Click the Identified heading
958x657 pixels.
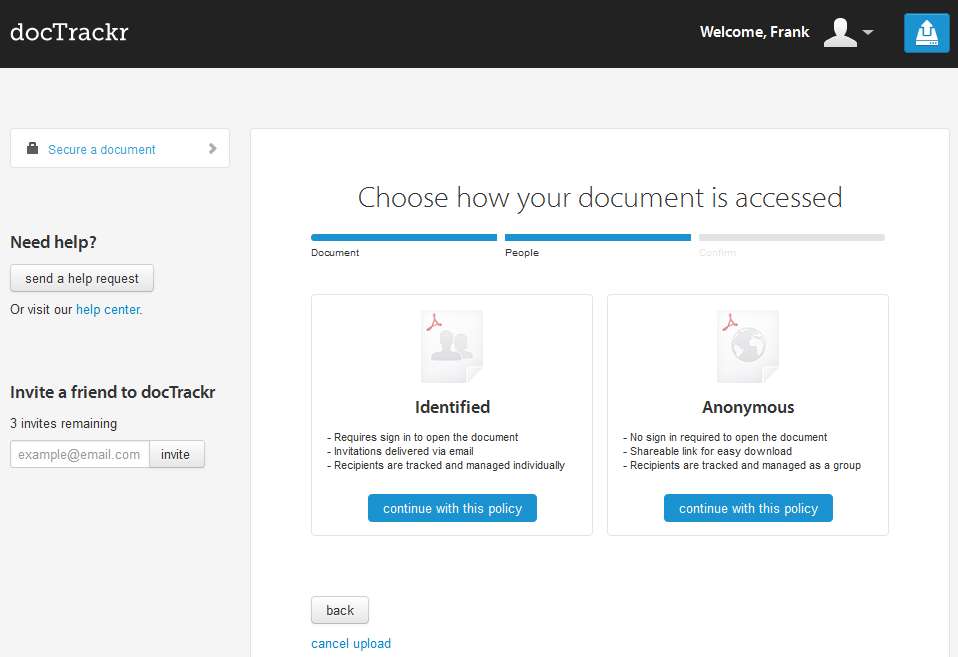coord(452,407)
